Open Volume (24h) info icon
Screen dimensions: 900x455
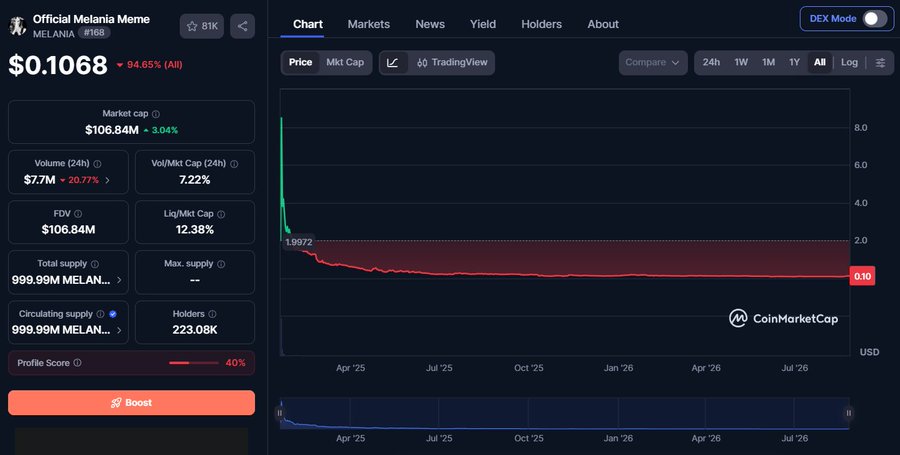[97, 164]
